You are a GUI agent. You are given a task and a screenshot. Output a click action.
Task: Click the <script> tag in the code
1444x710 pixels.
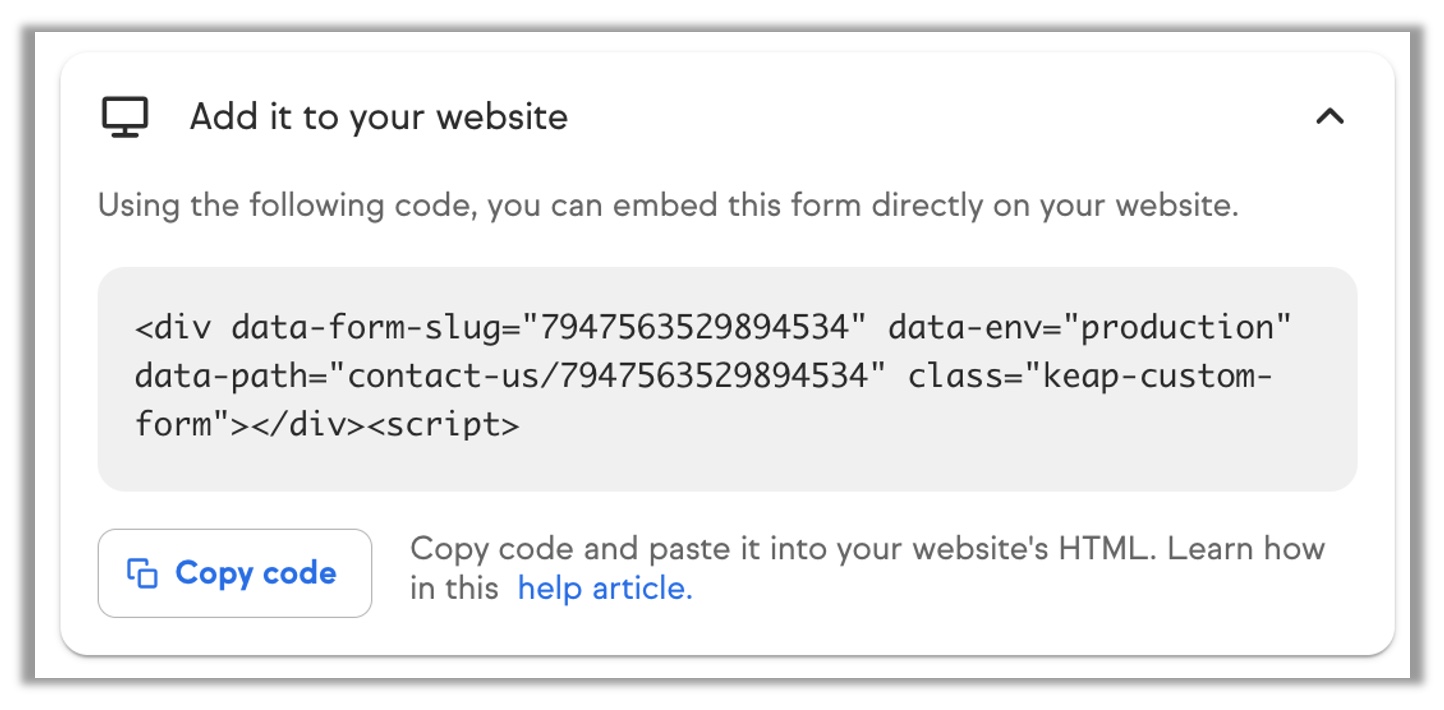443,424
